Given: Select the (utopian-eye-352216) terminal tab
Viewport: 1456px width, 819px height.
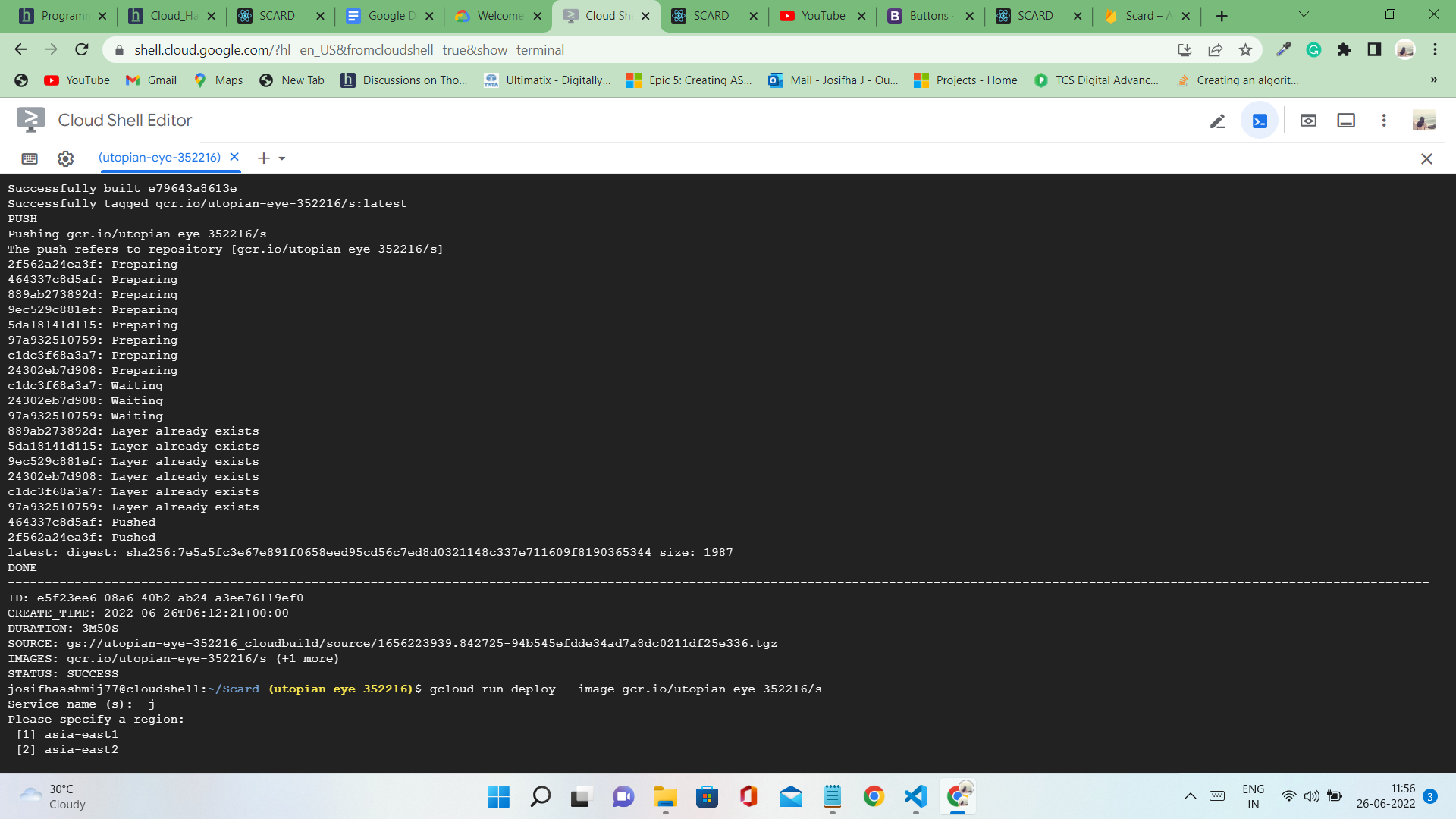Looking at the screenshot, I should click(159, 158).
